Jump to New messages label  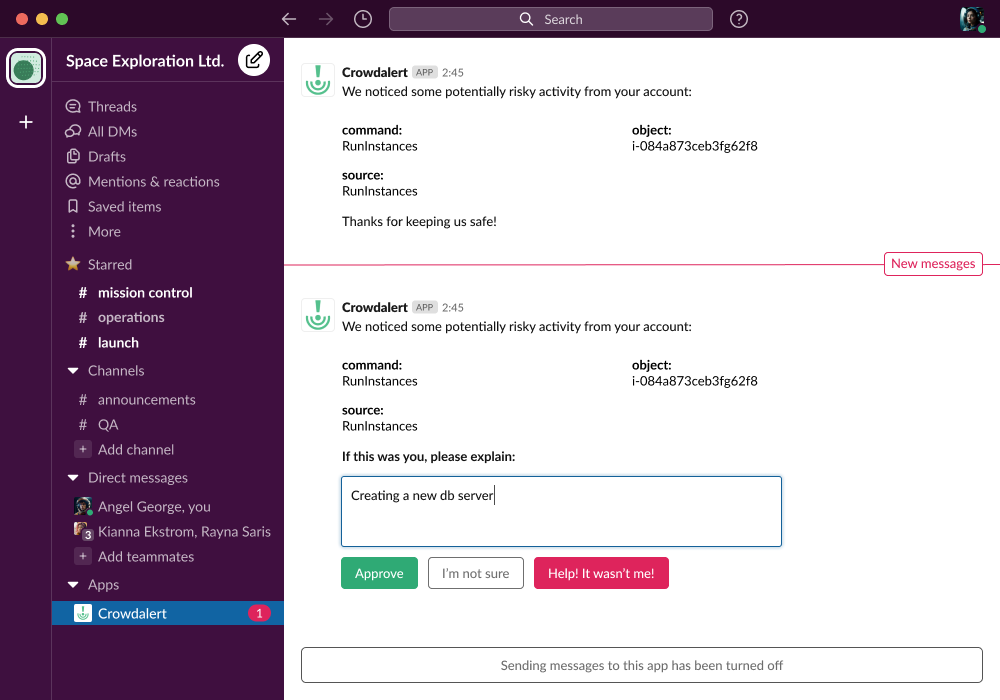click(933, 264)
